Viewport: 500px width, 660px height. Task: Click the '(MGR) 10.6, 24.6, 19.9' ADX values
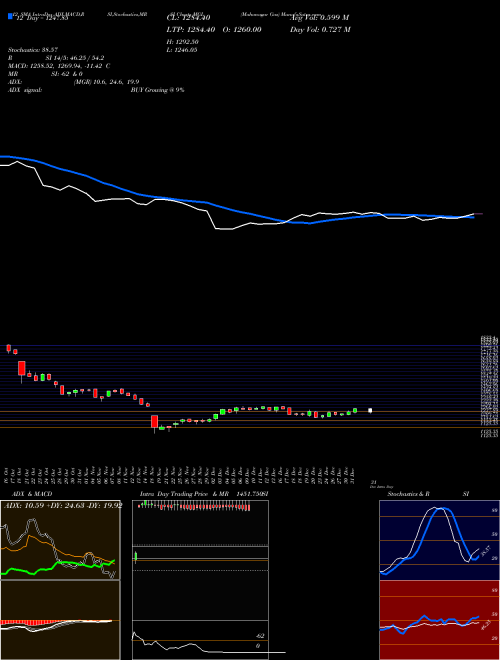(x=106, y=82)
